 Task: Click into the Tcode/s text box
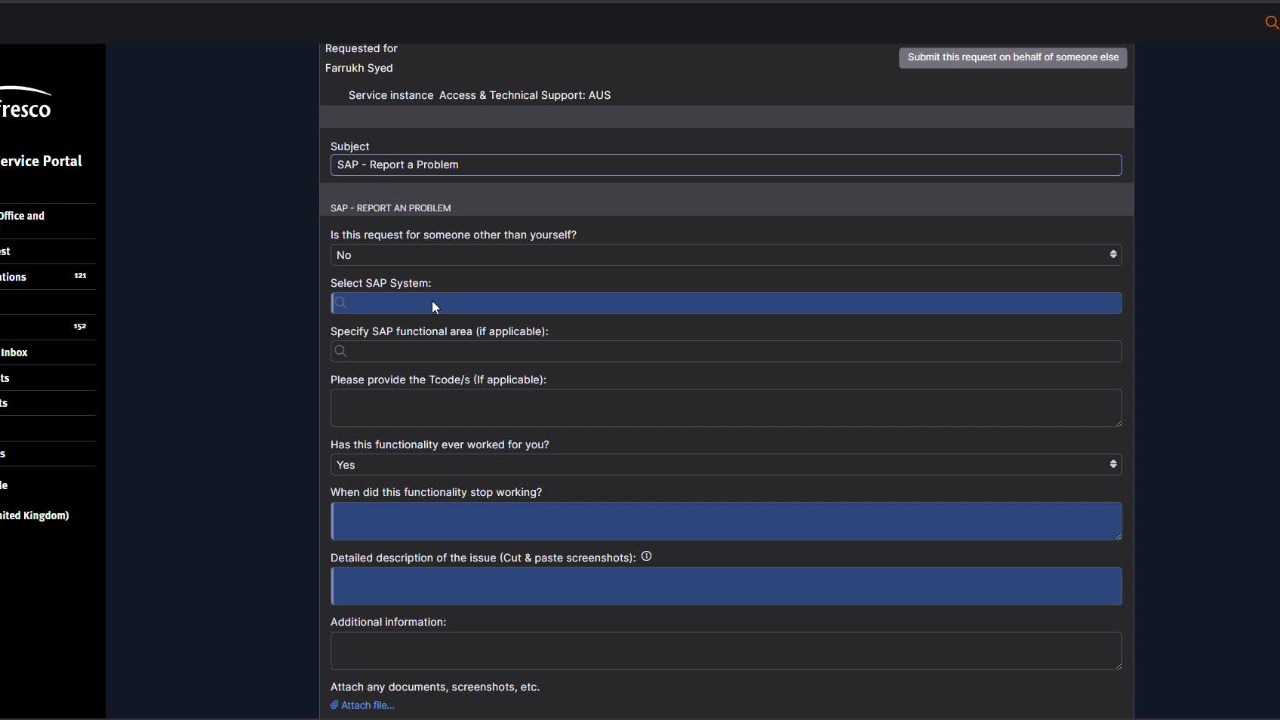coord(726,408)
